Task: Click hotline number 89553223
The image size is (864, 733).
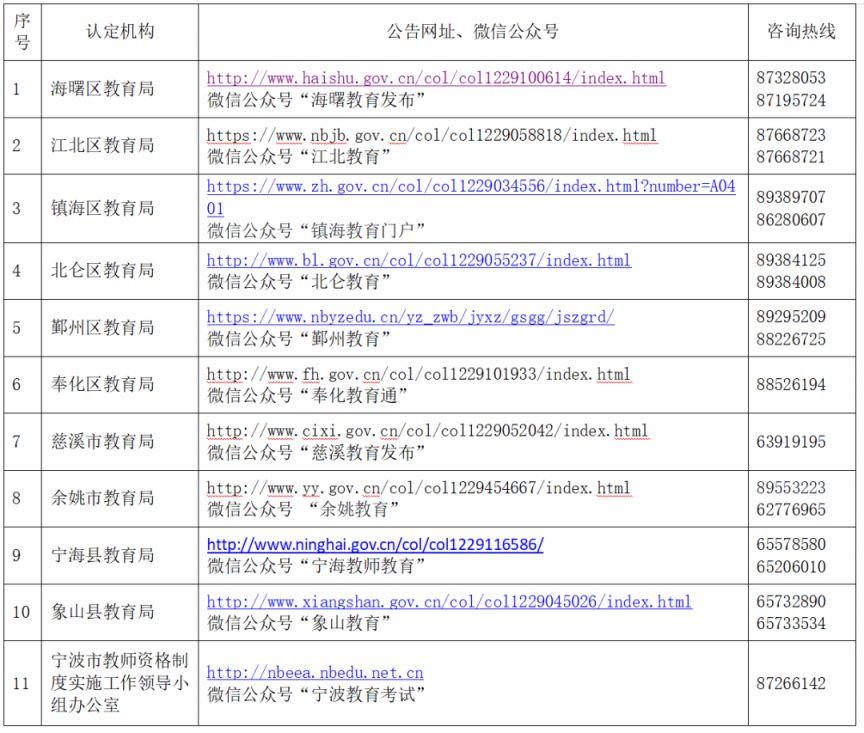Action: click(x=791, y=488)
